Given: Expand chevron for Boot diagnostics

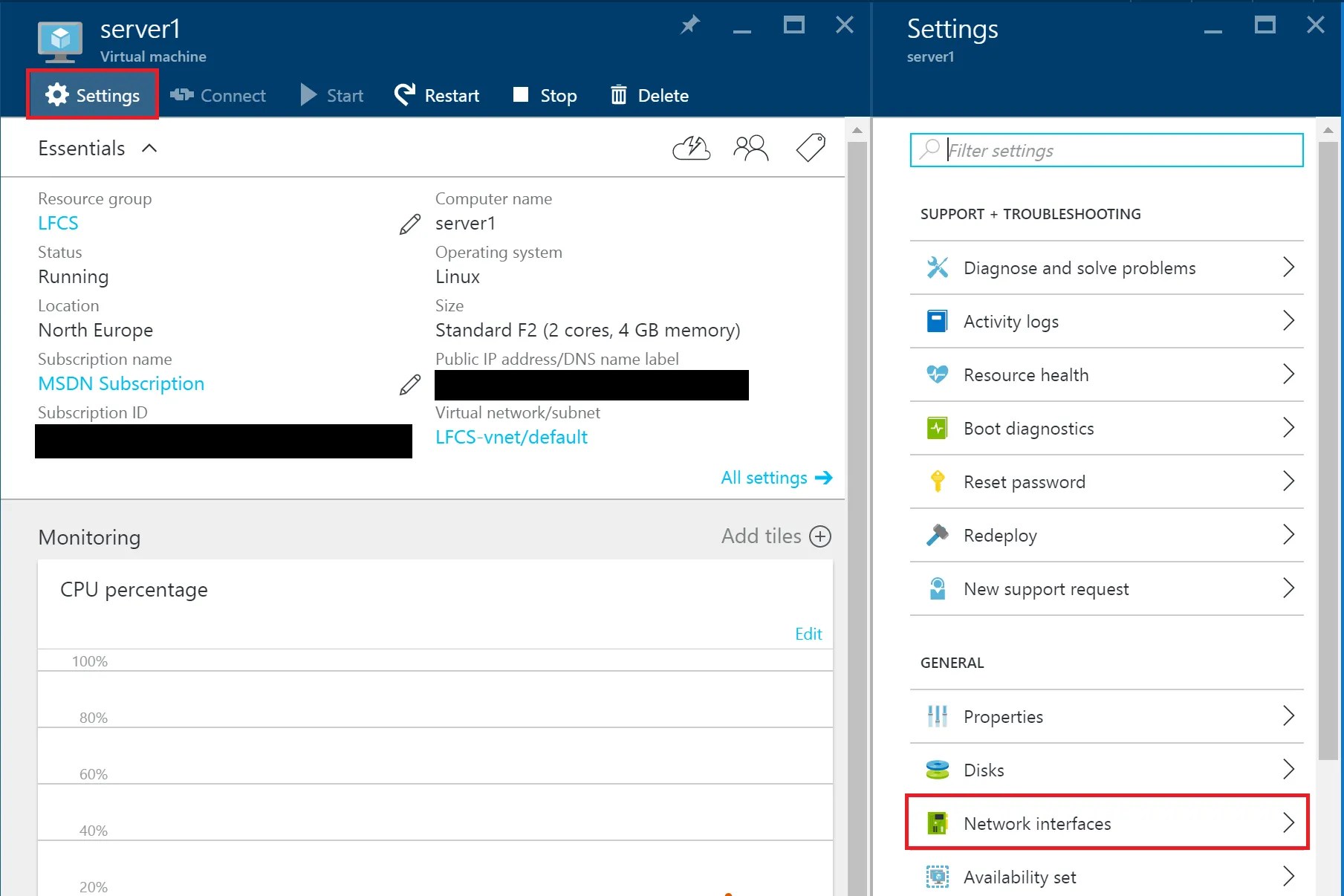Looking at the screenshot, I should tap(1289, 428).
